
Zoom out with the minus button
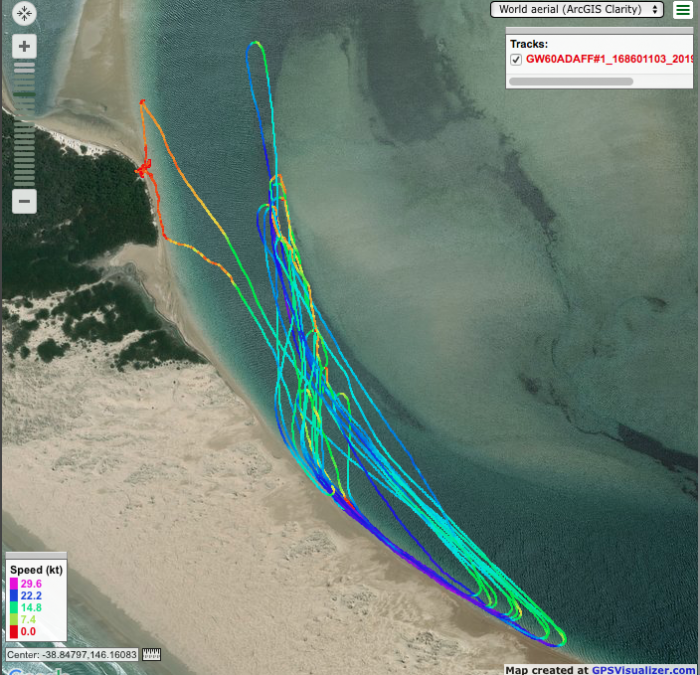(x=25, y=201)
